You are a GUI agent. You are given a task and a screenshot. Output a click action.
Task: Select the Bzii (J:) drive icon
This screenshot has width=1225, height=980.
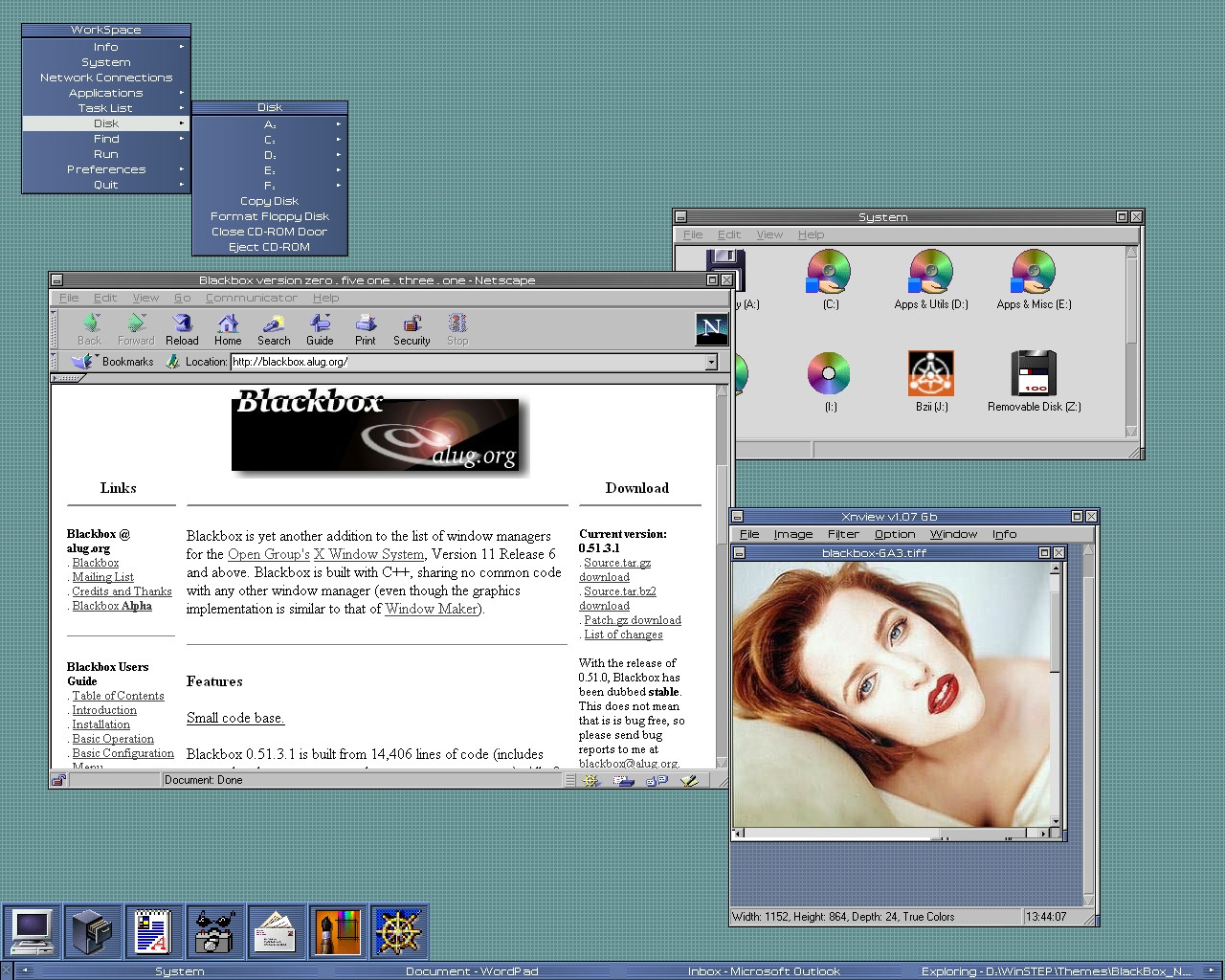931,382
